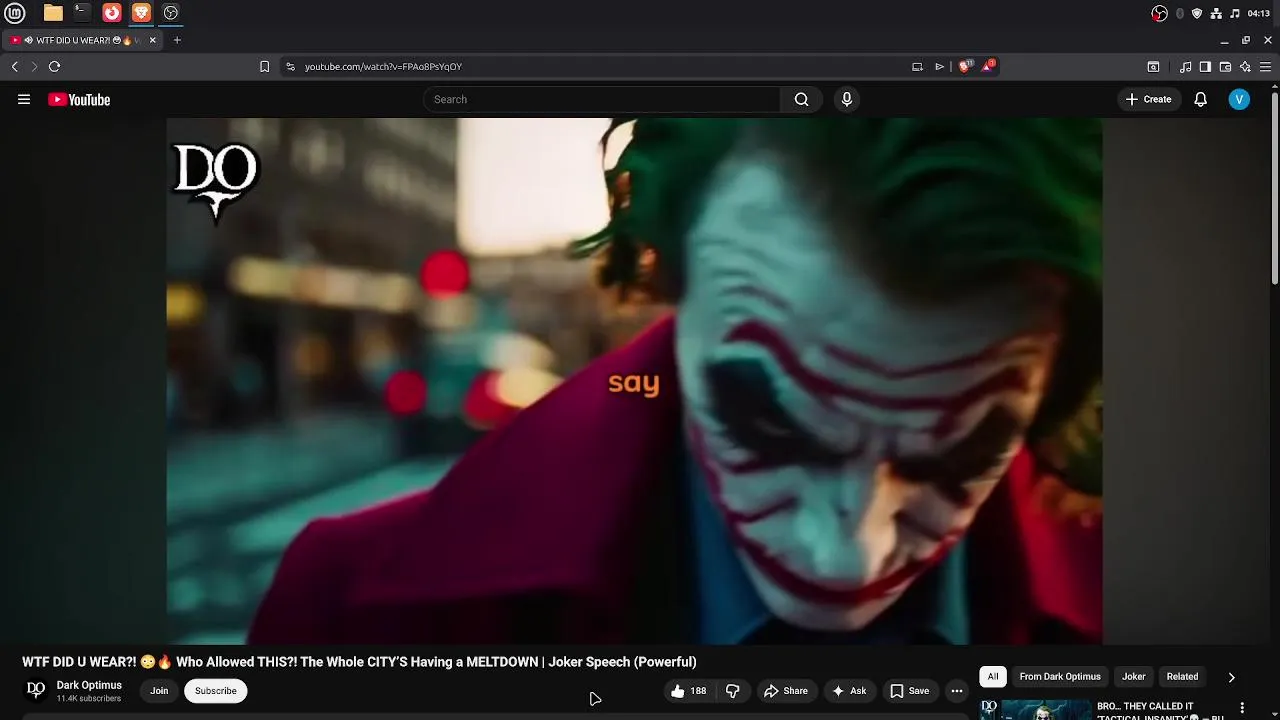Viewport: 1280px width, 720px height.
Task: Toggle the browser sidebar panel
Action: (x=1205, y=67)
